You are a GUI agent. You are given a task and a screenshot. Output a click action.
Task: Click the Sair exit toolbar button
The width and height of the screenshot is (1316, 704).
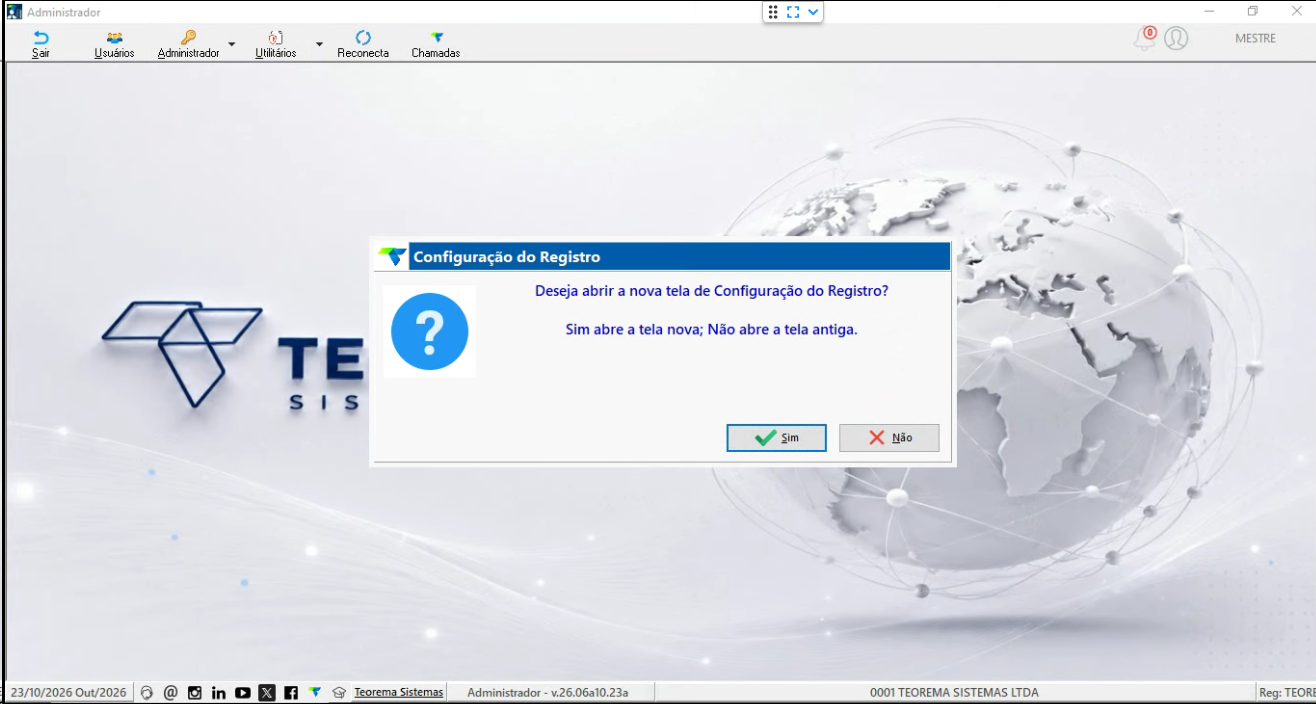[41, 44]
